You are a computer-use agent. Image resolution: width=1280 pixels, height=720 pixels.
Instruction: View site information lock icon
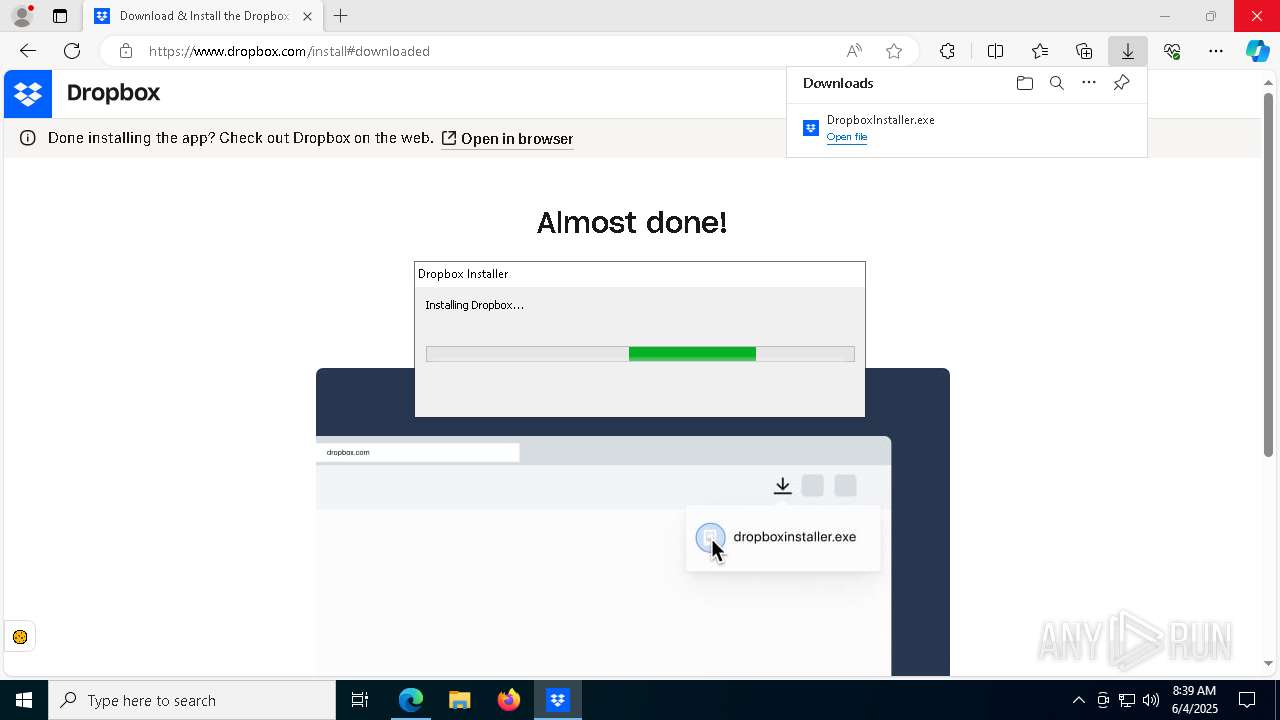coord(126,51)
